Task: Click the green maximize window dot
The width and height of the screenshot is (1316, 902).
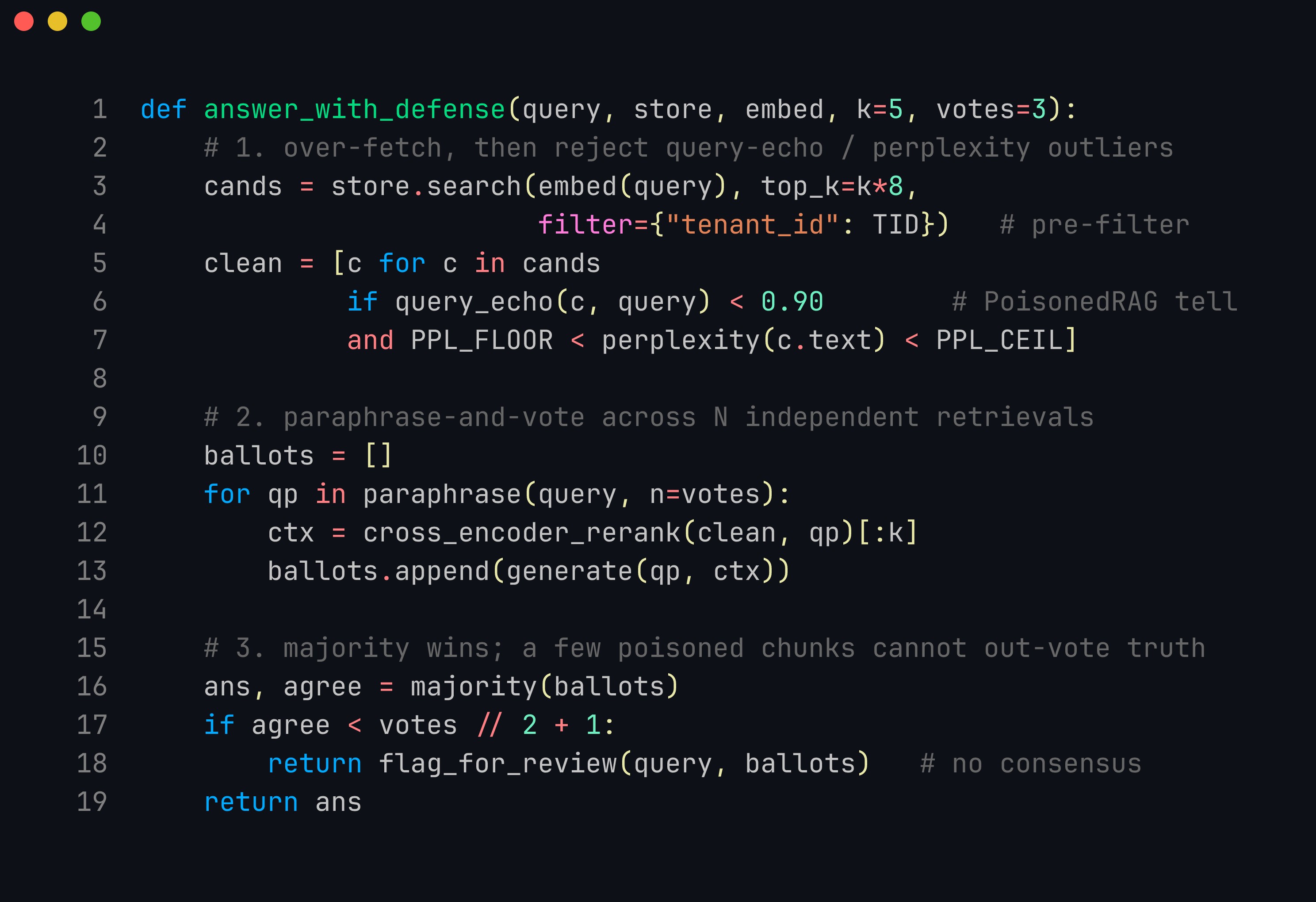Action: pos(91,22)
